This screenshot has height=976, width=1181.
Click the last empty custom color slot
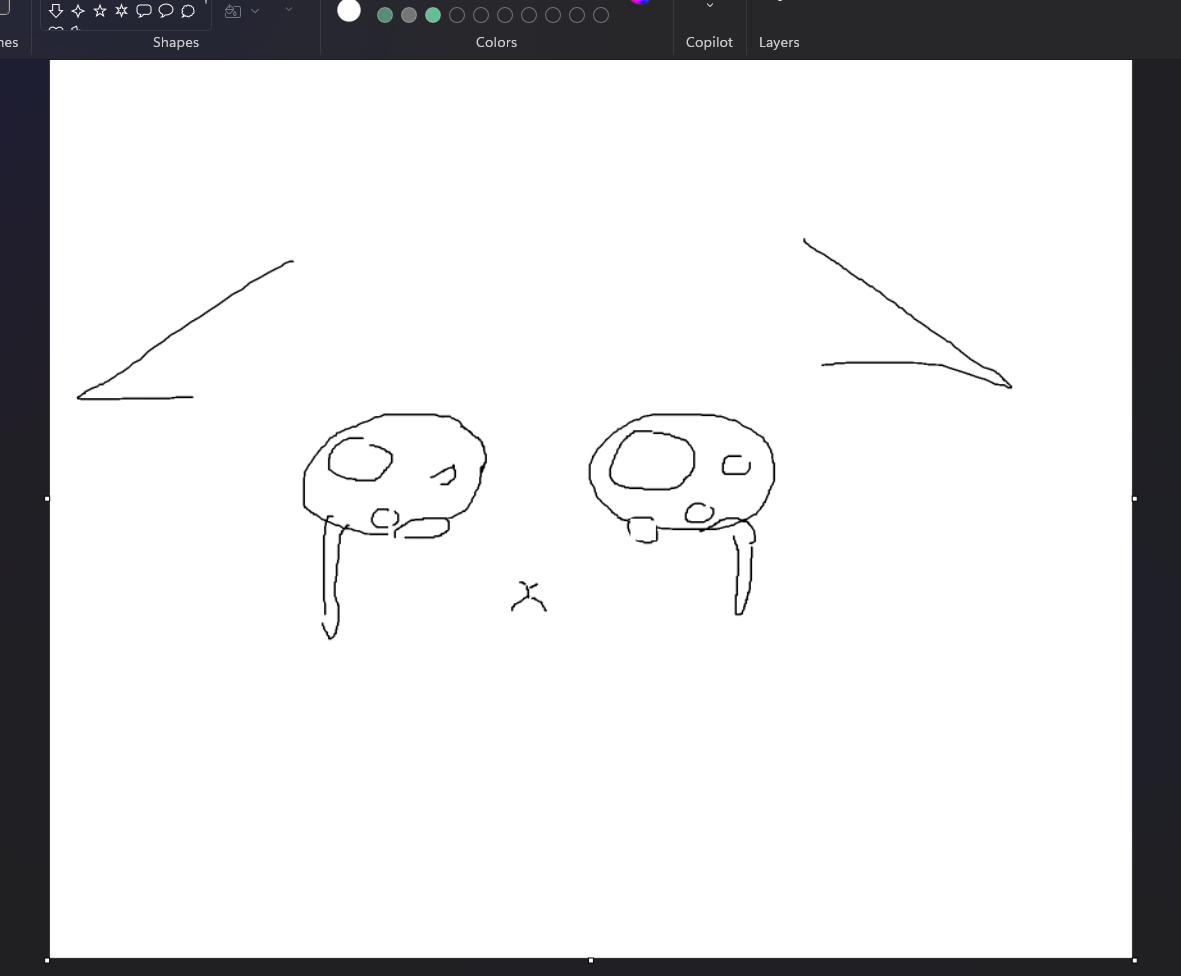tap(601, 15)
